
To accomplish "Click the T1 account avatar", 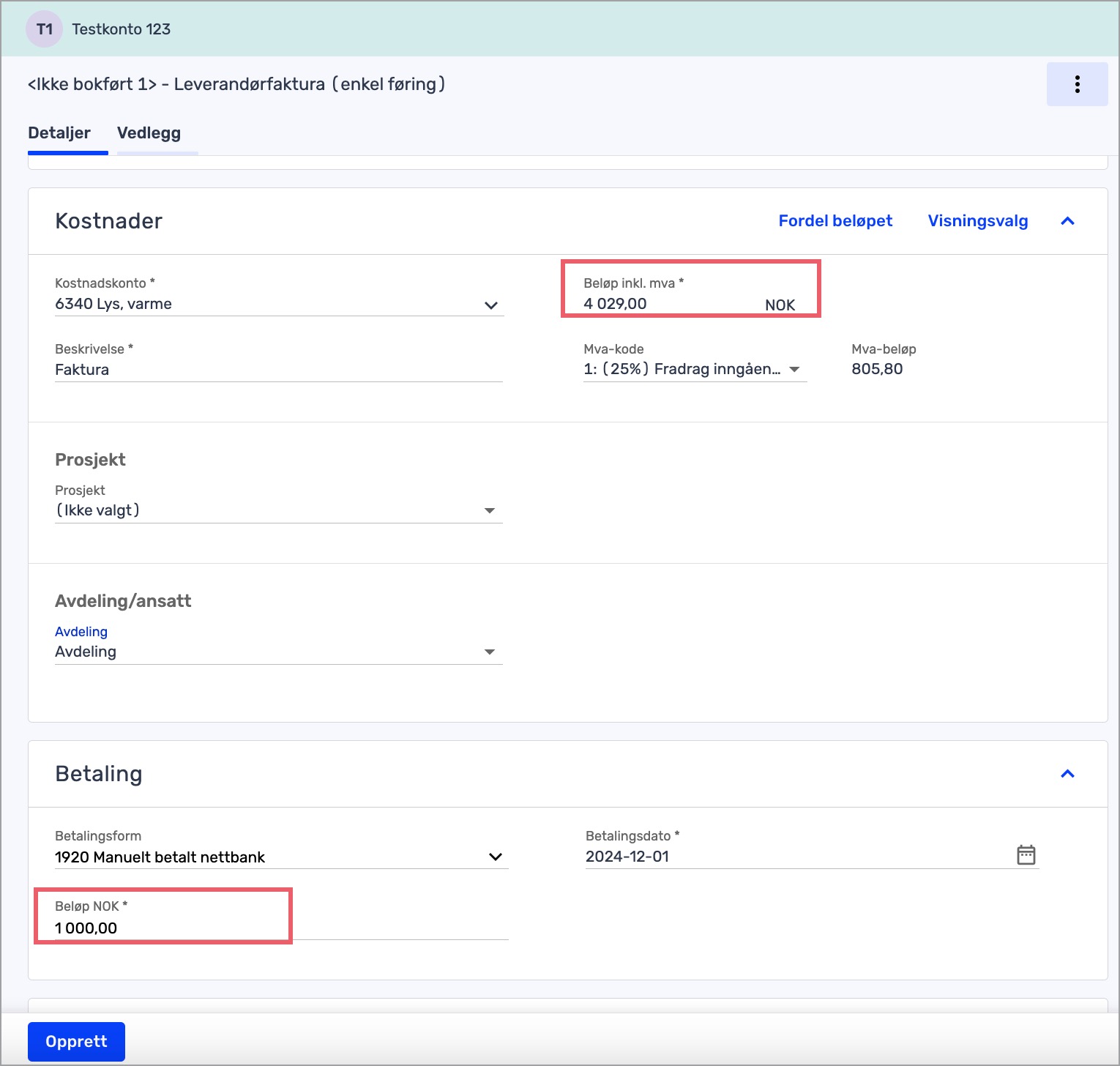I will pos(44,29).
